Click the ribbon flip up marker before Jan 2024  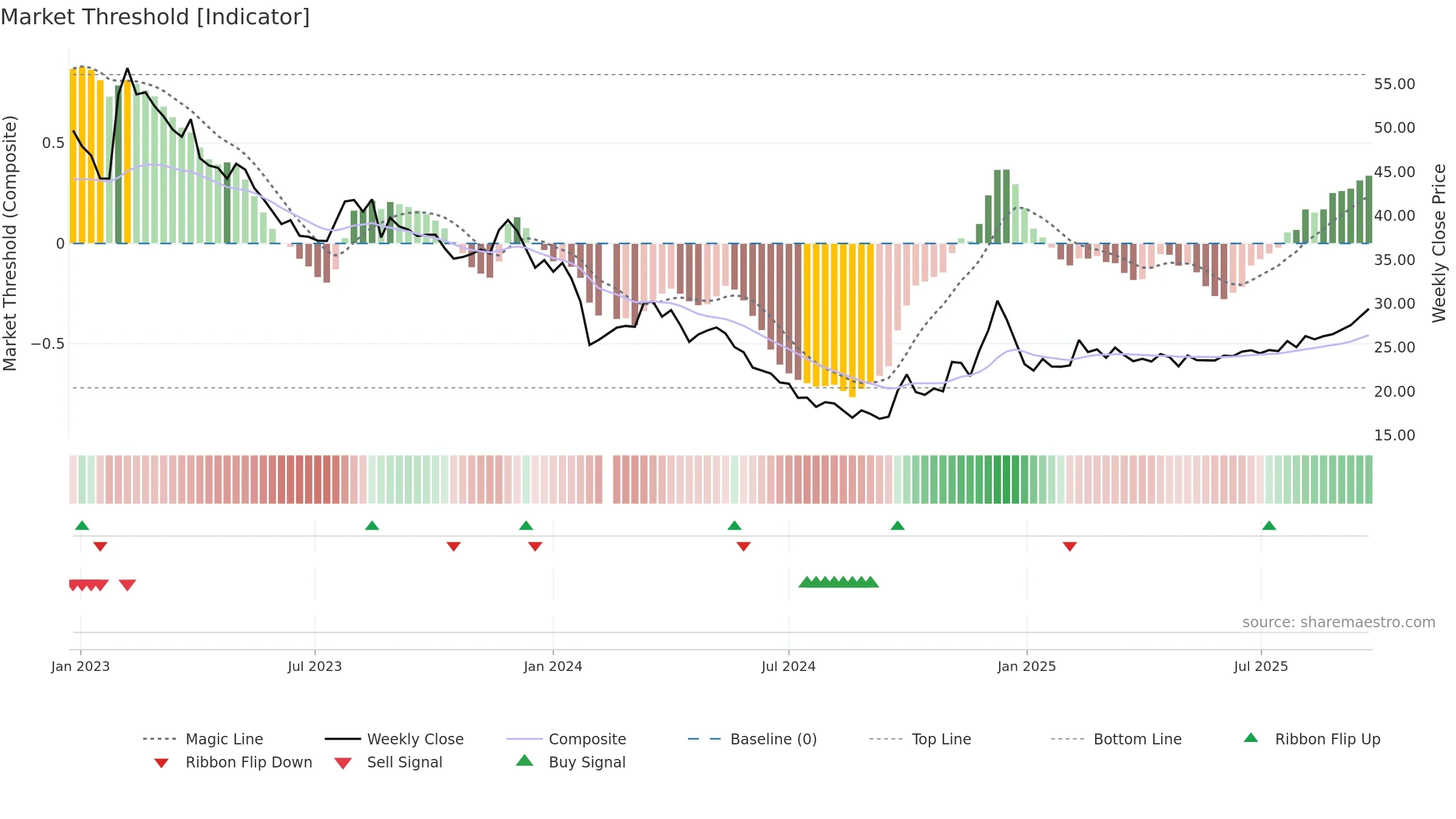coord(526,525)
